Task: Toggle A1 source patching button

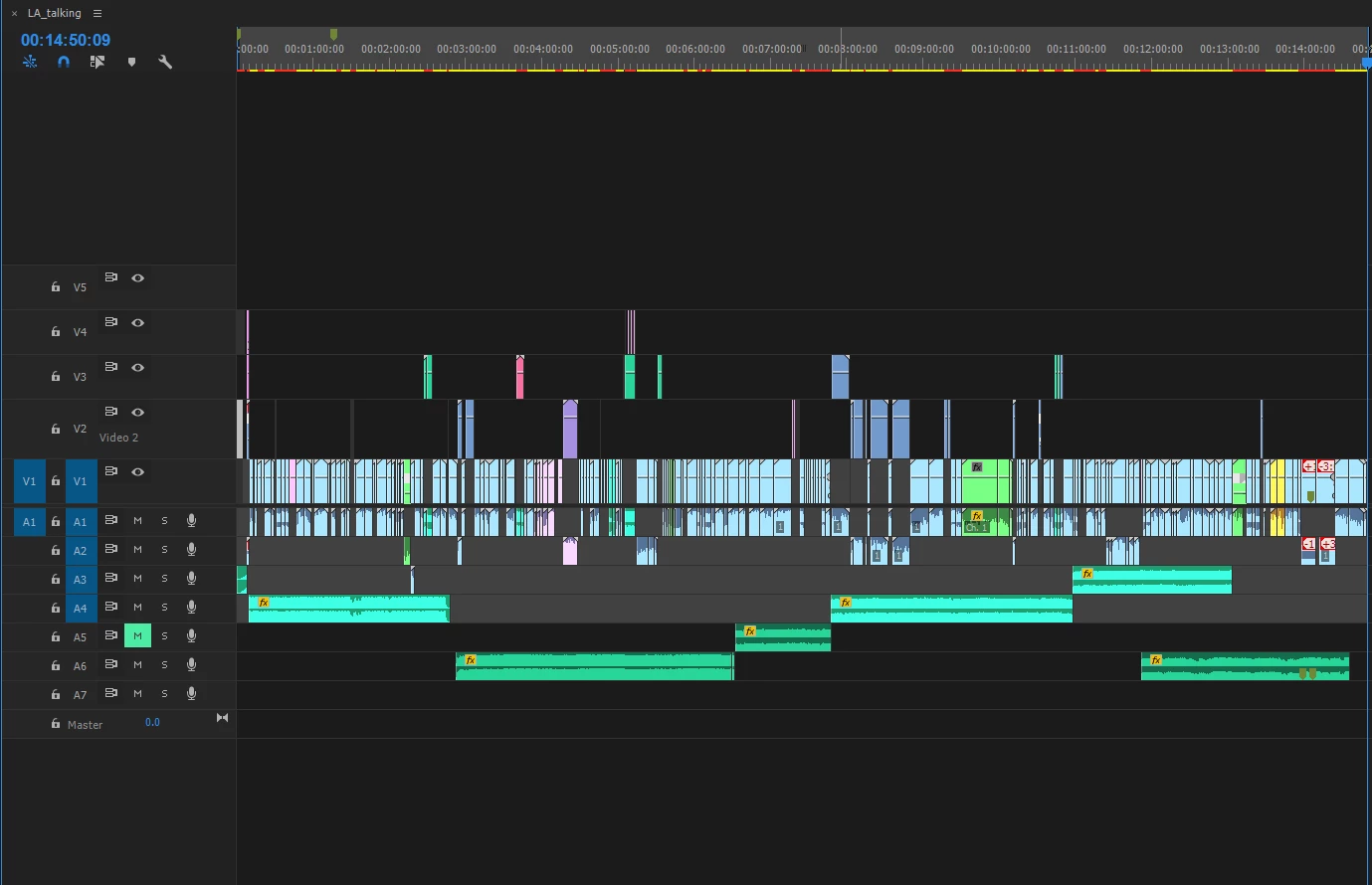Action: pos(29,522)
